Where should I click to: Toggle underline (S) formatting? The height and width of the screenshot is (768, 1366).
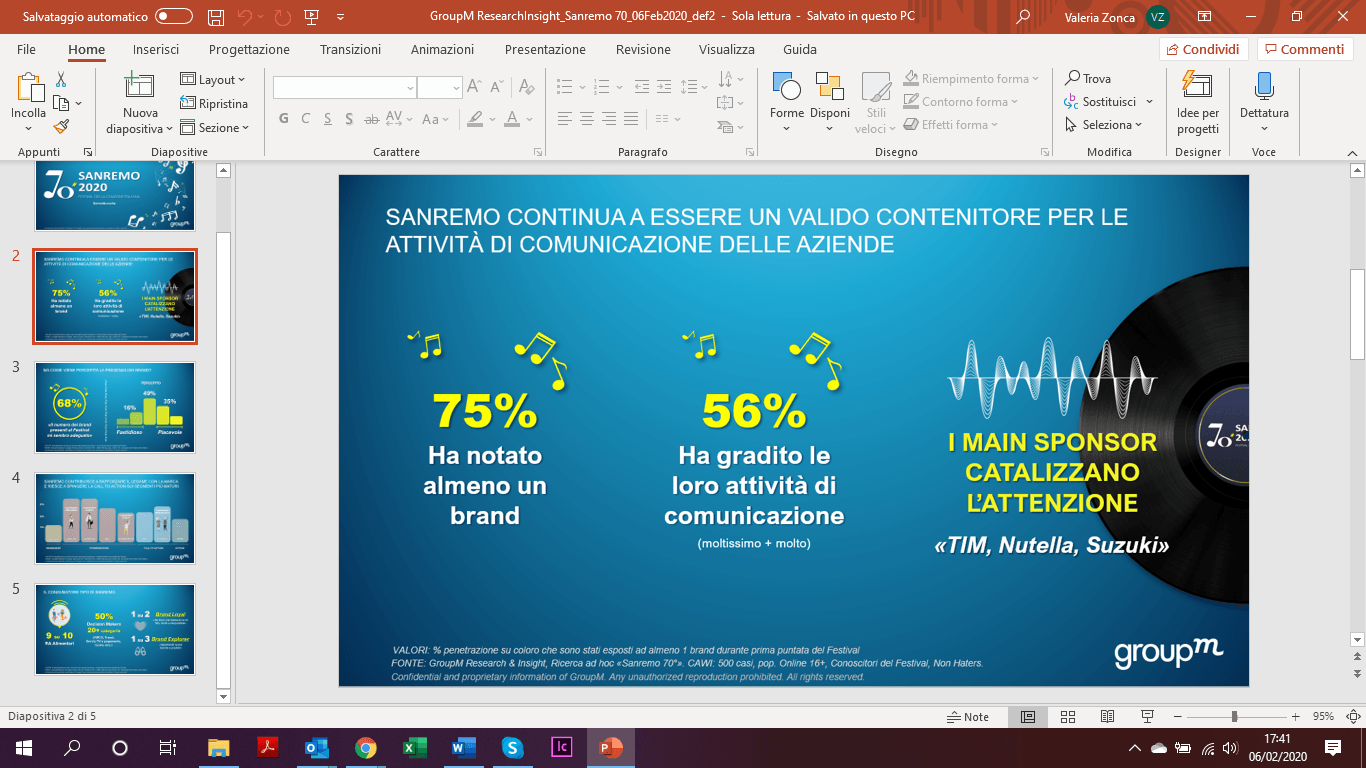(x=329, y=119)
